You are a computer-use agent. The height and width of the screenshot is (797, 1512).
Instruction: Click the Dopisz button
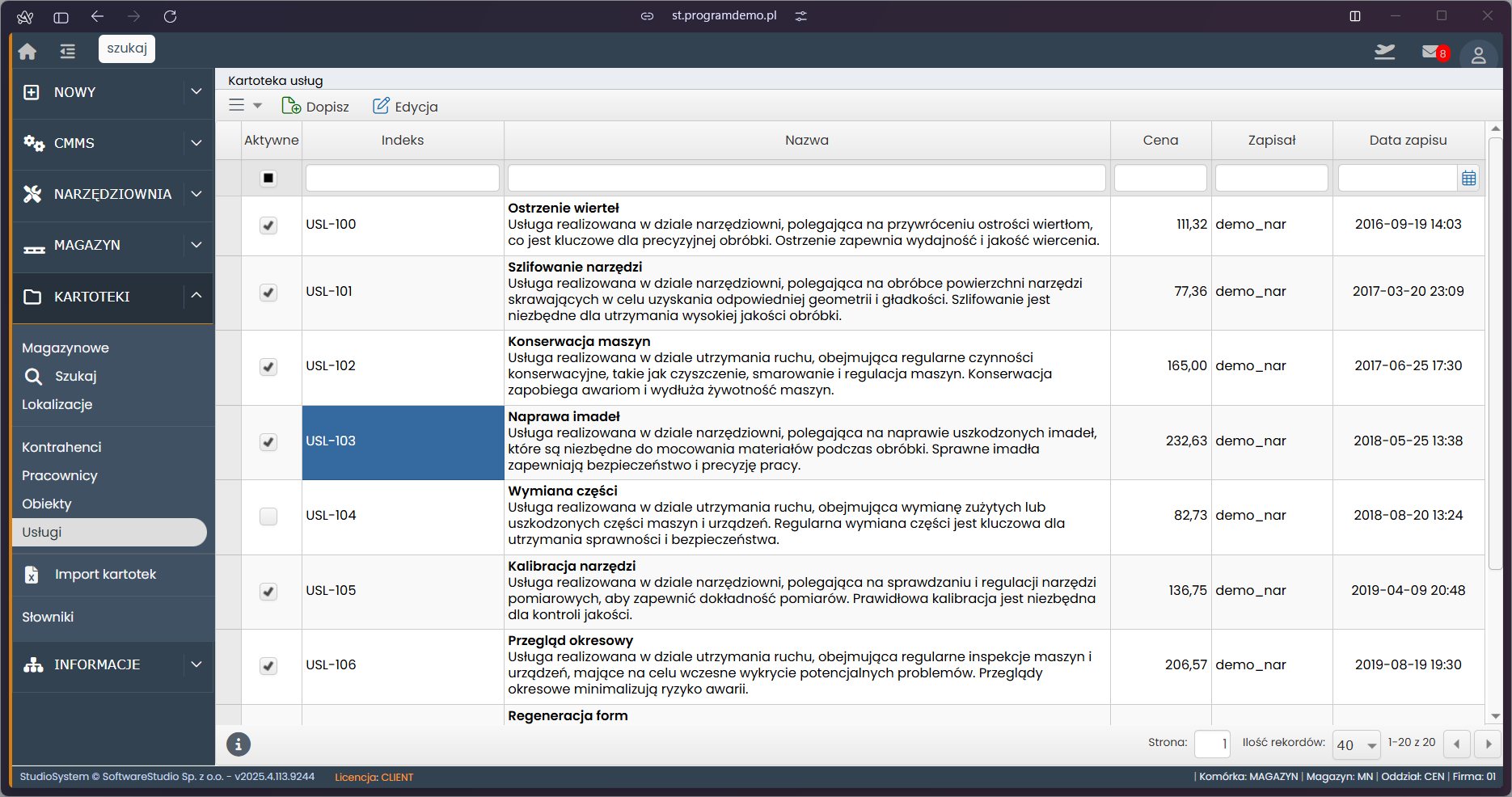coord(315,107)
